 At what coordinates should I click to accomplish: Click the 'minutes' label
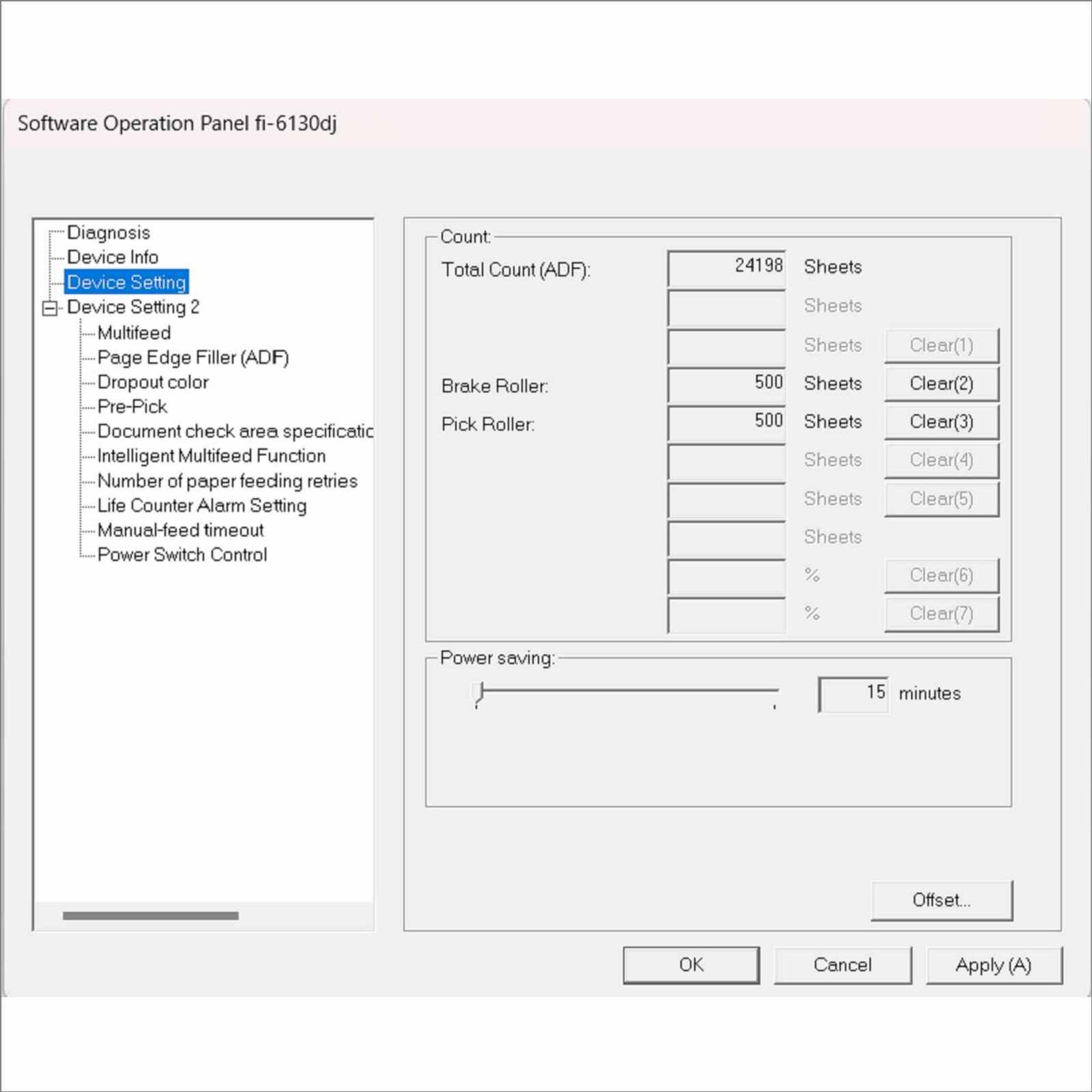pos(930,693)
